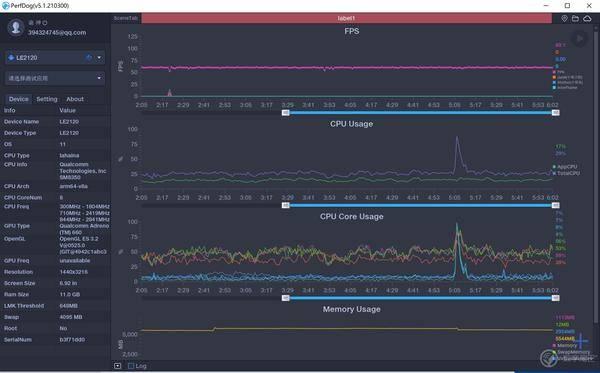Click the CPU Core Usage right range slider handle

pyautogui.click(x=556, y=298)
